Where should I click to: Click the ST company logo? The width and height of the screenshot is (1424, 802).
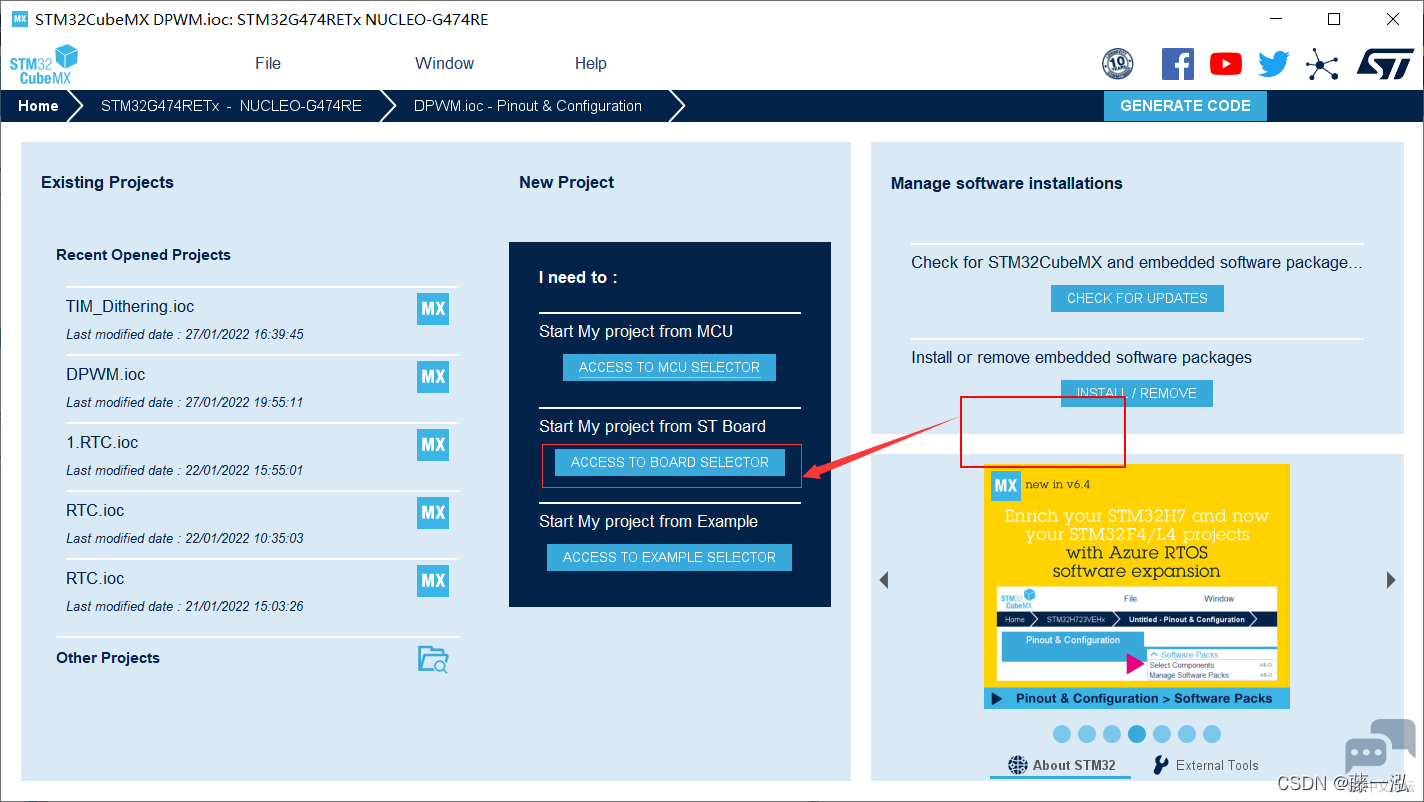click(x=1385, y=64)
